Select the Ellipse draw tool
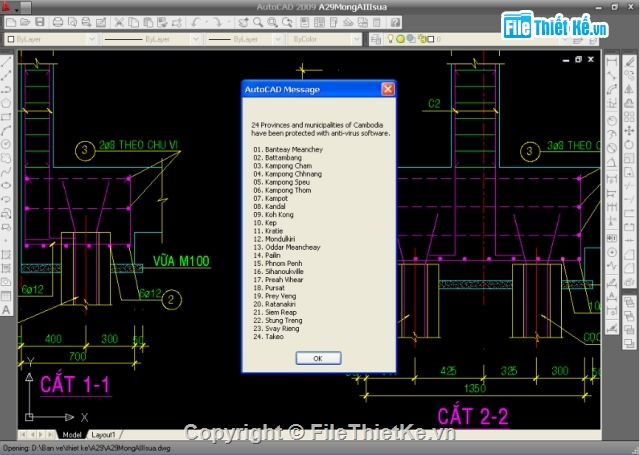Image resolution: width=640 pixels, height=455 pixels. pos(6,186)
